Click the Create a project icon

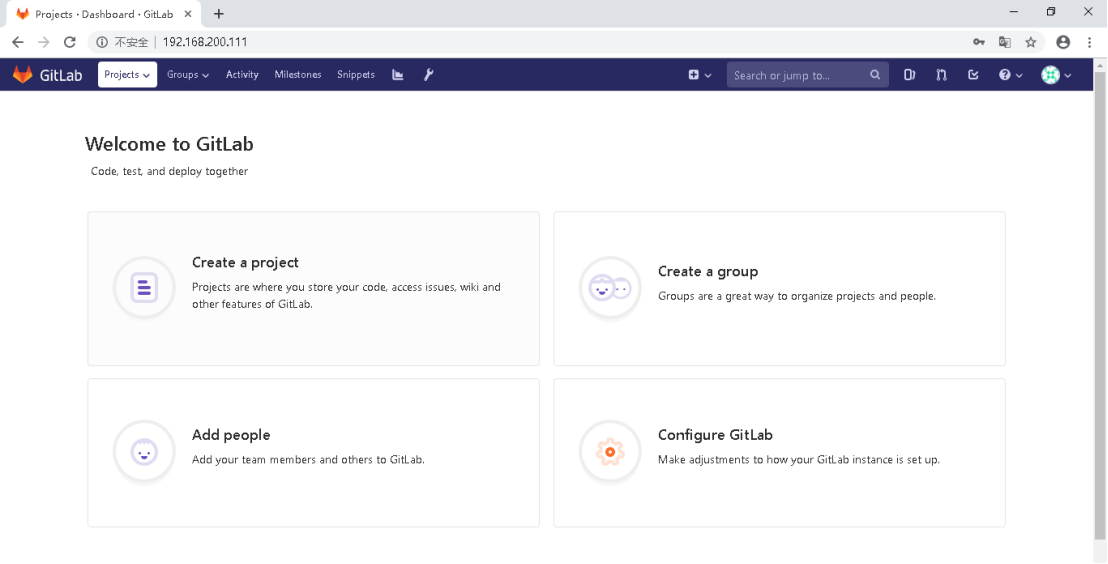point(144,288)
